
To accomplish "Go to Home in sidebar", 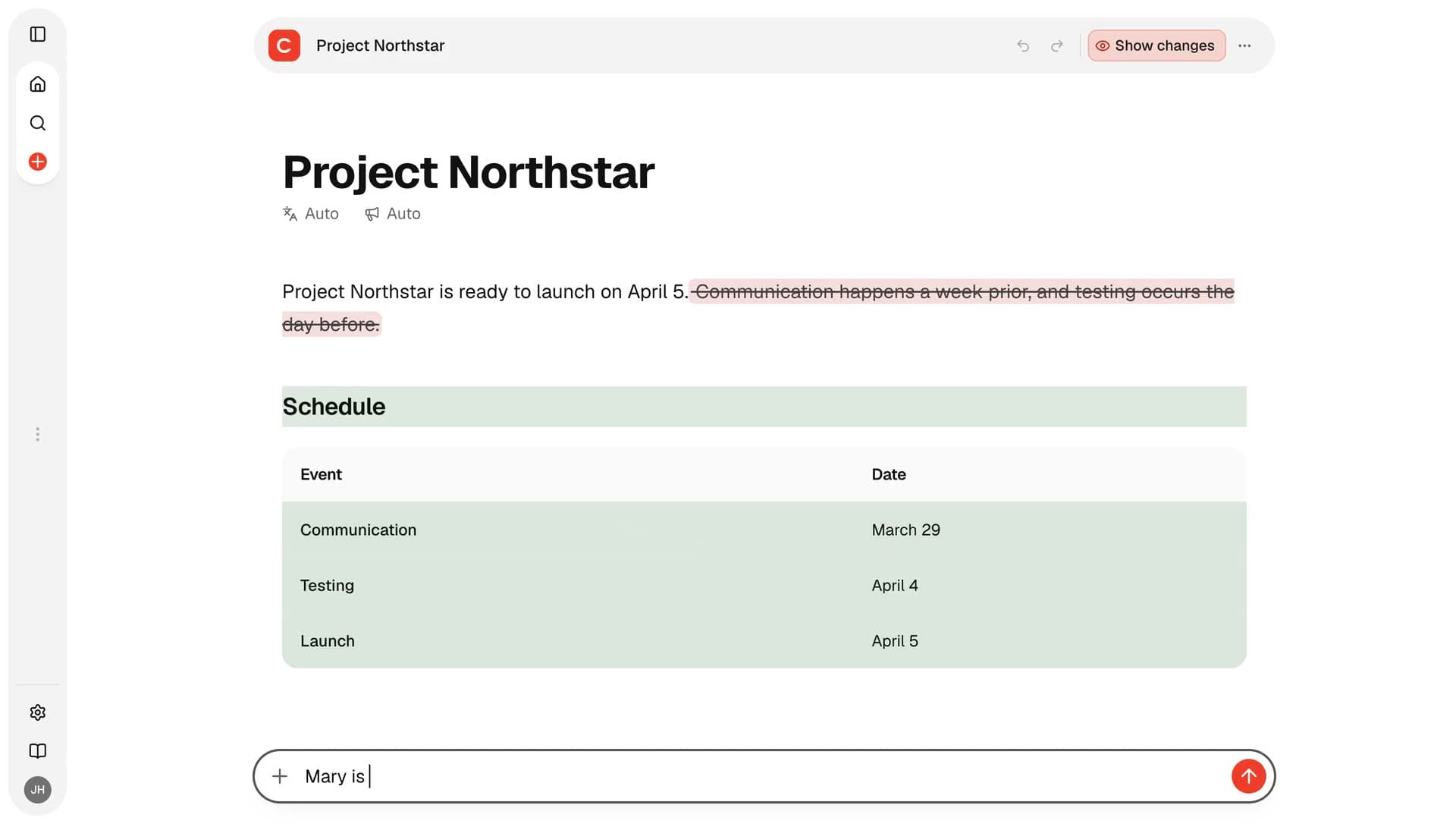I will (37, 84).
